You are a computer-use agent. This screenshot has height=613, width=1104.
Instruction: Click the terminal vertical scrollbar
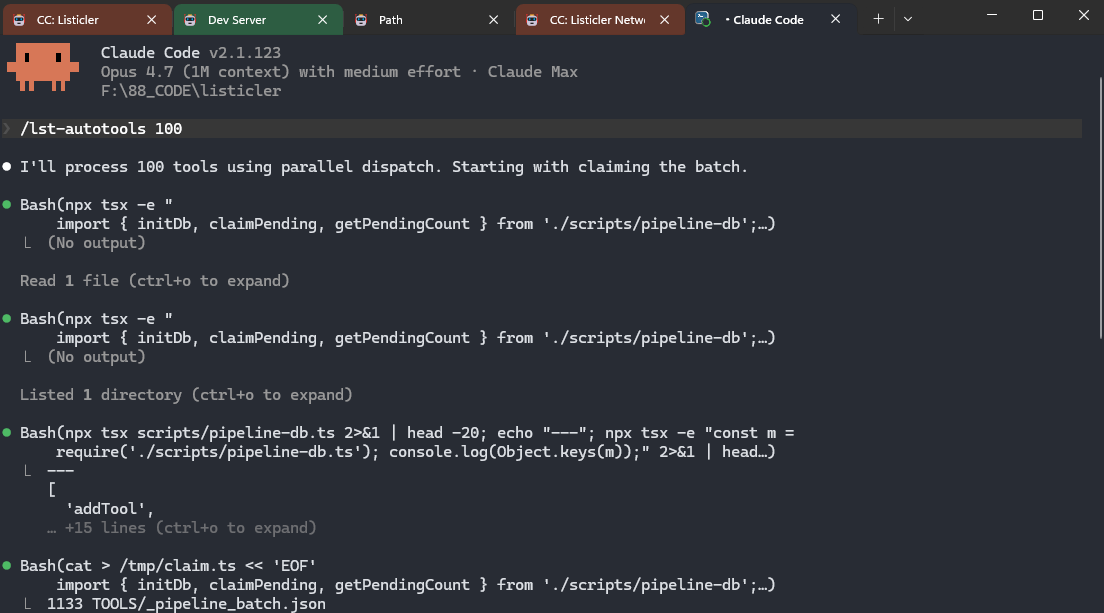[x=1100, y=208]
